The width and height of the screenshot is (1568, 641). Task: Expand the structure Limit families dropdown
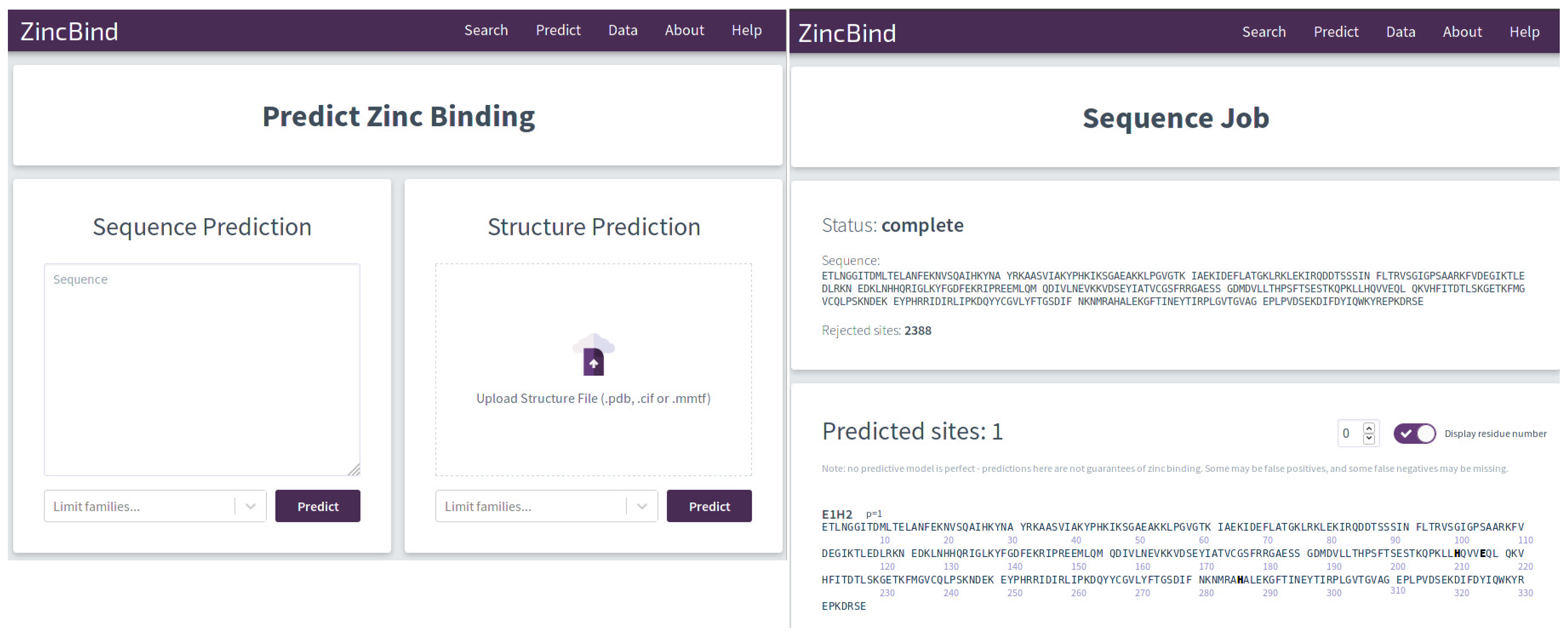point(642,506)
